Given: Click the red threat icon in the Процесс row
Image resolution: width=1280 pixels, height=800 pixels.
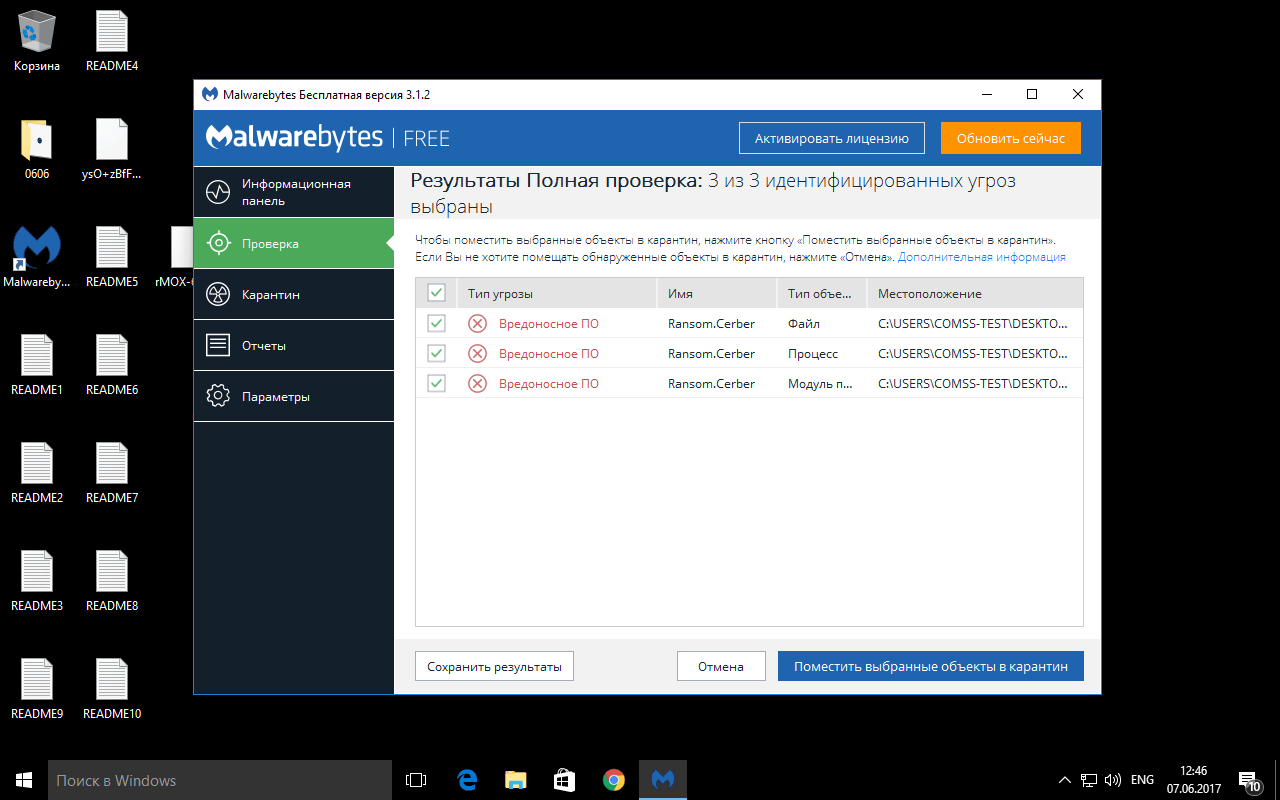Looking at the screenshot, I should click(x=478, y=353).
